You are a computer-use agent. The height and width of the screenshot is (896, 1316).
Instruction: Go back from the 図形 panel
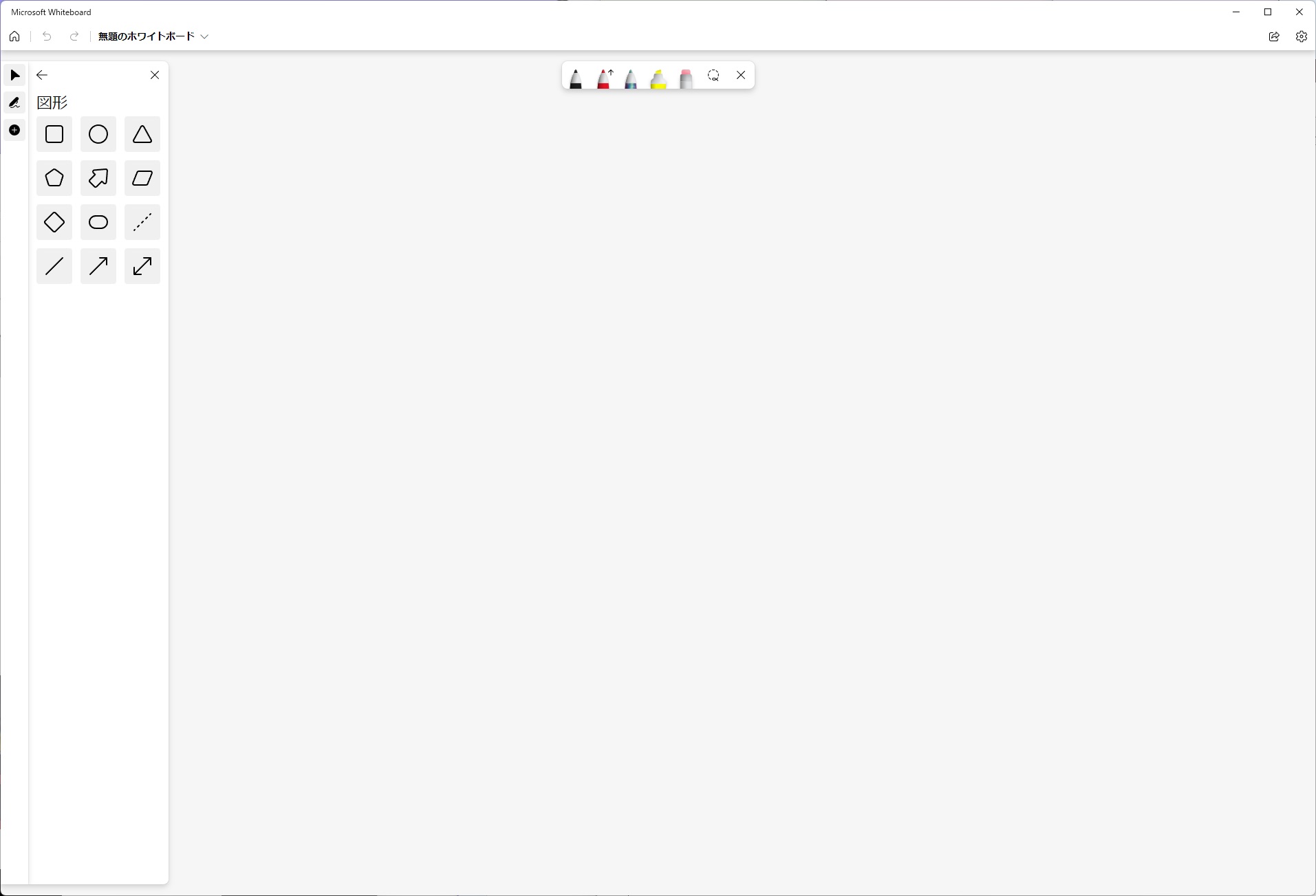(42, 75)
